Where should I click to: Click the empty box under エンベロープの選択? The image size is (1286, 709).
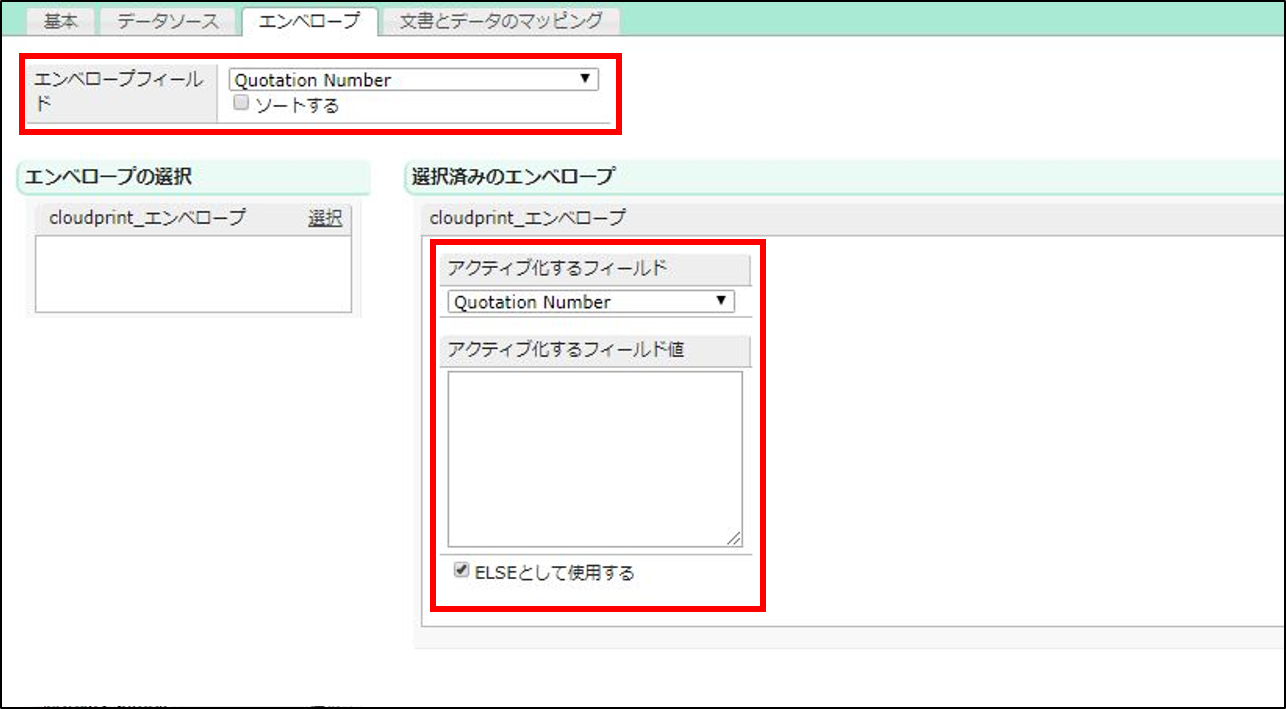[193, 273]
